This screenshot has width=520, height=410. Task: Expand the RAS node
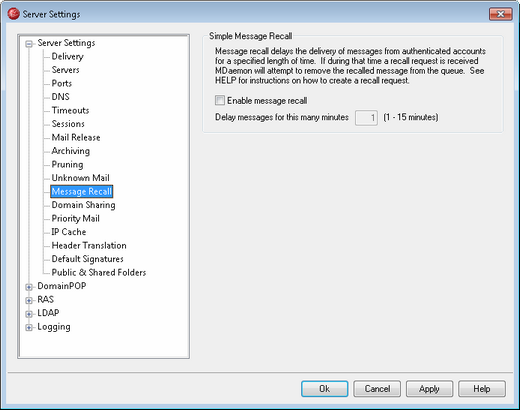[x=29, y=300]
